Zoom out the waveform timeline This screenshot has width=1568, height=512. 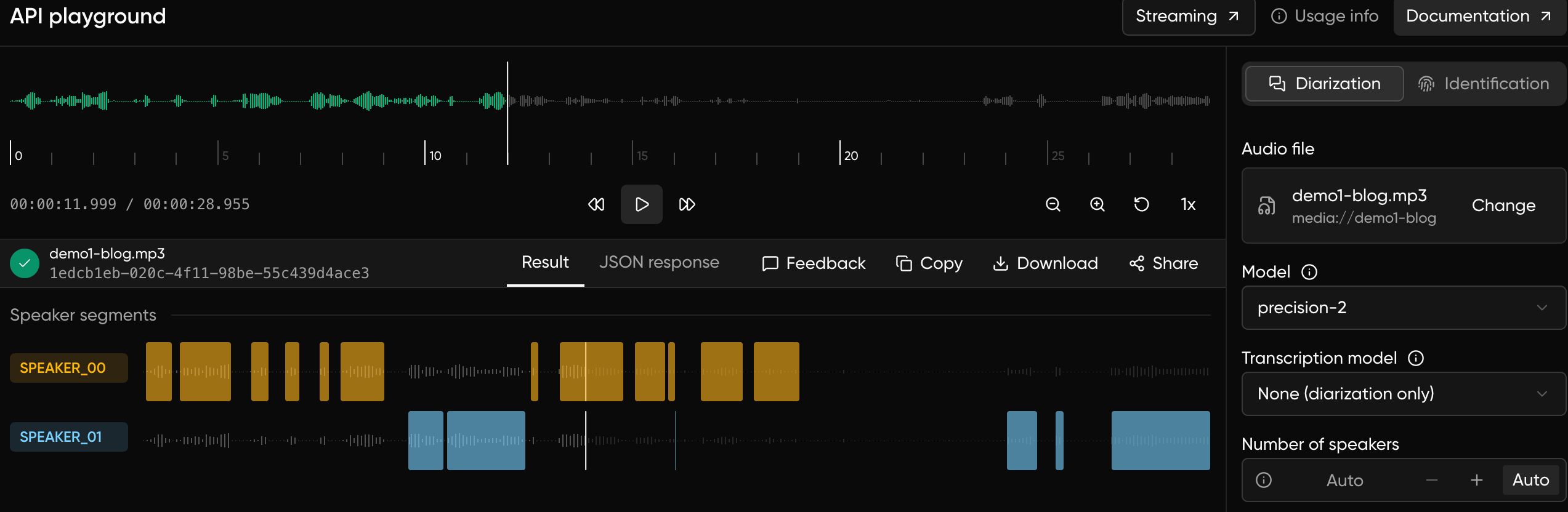tap(1053, 204)
